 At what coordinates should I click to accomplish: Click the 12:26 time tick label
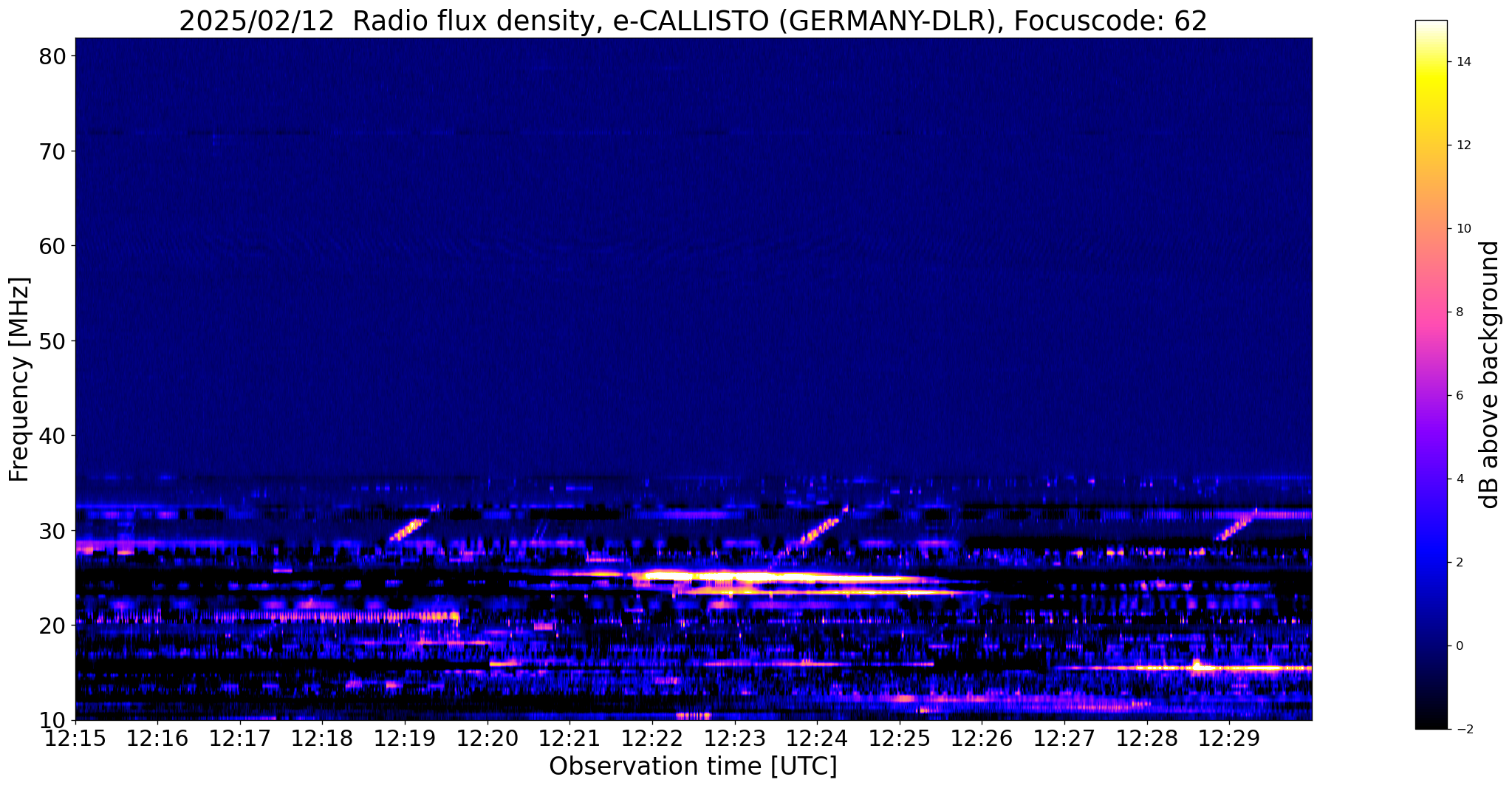[982, 739]
